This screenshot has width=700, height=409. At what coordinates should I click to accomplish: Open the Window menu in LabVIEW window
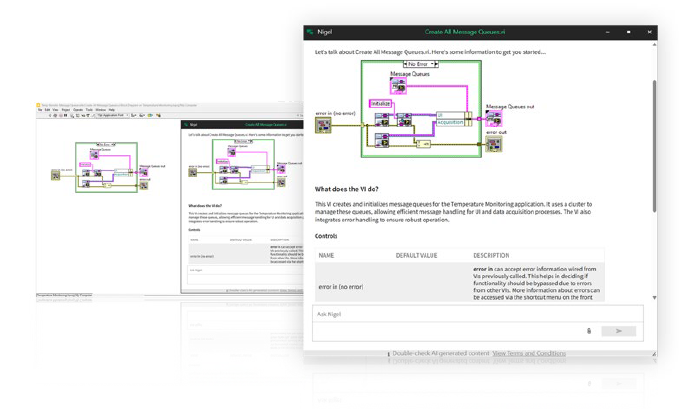(101, 110)
